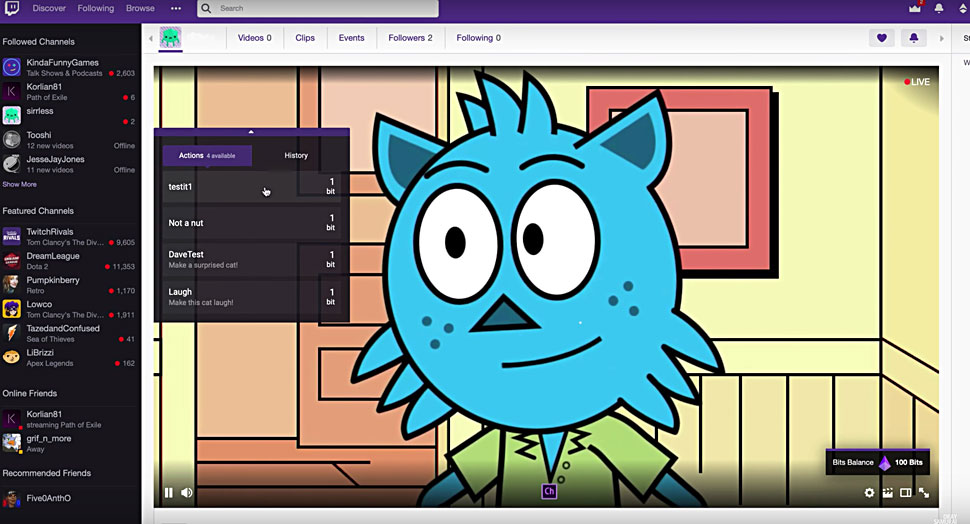
Task: Open Korlian81 in Online Friends
Action: tap(69, 419)
